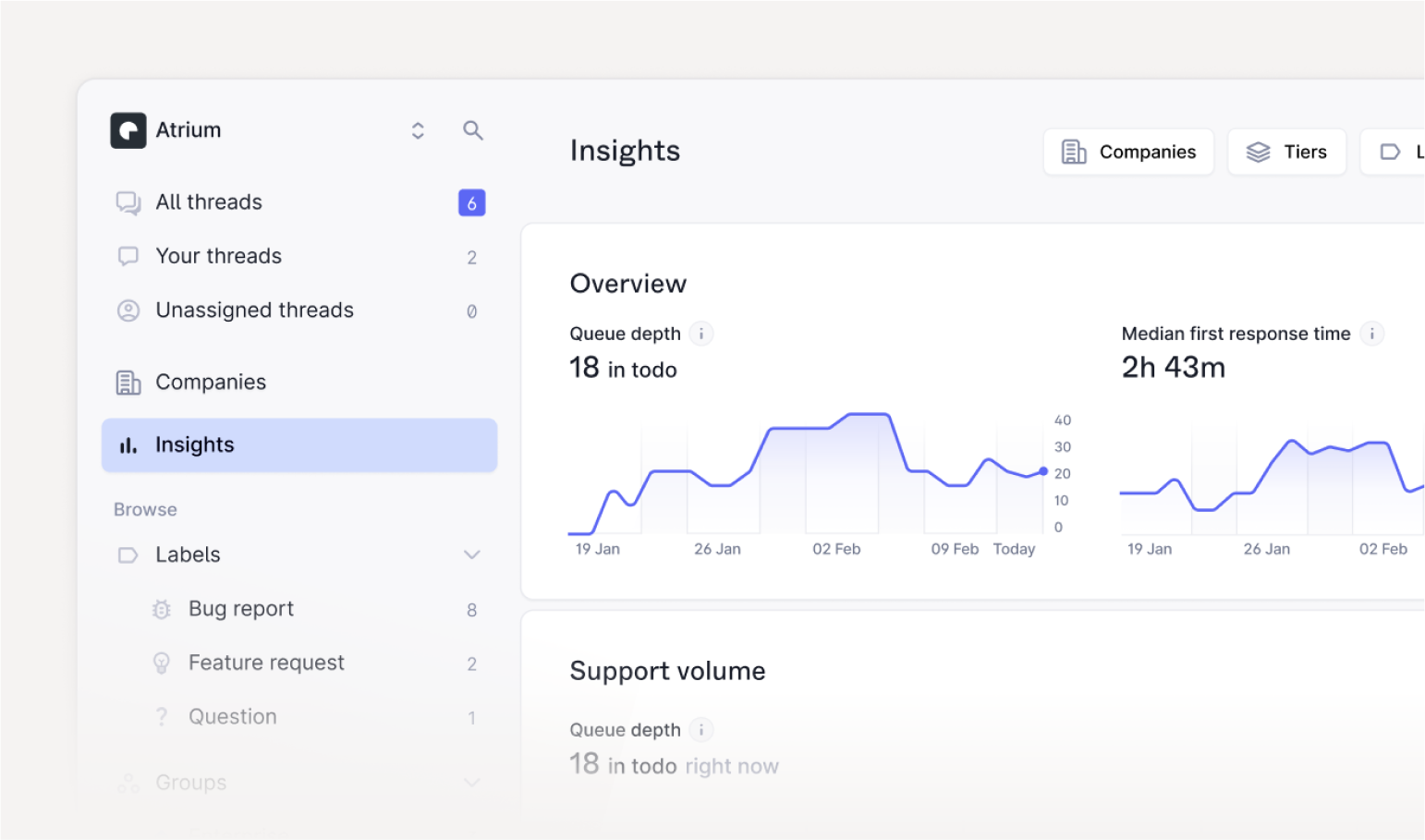Select Companies in the sidebar navigation
This screenshot has height=840, width=1425.
[211, 383]
